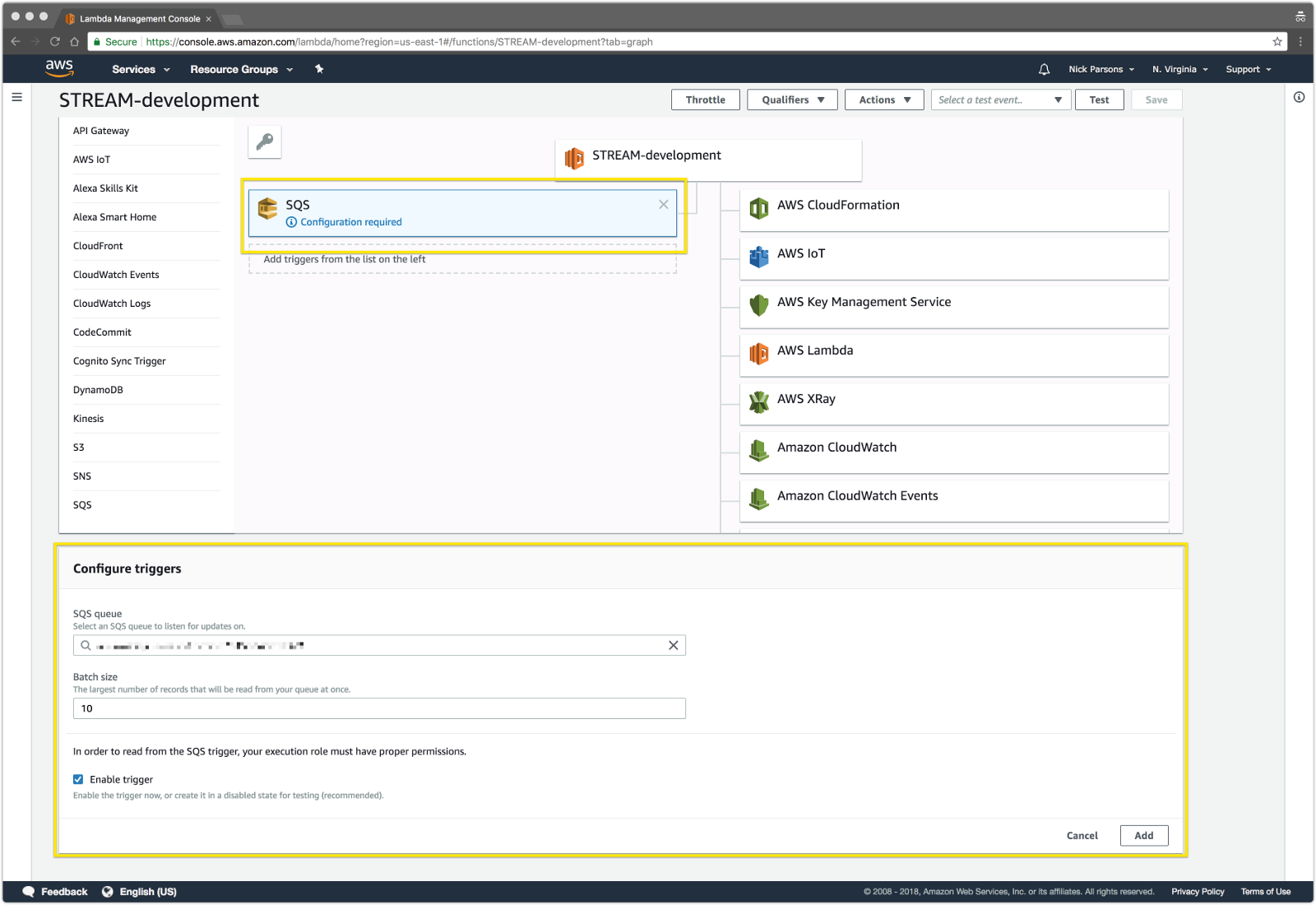Open the hamburger side navigation menu
1316x905 pixels.
point(16,97)
